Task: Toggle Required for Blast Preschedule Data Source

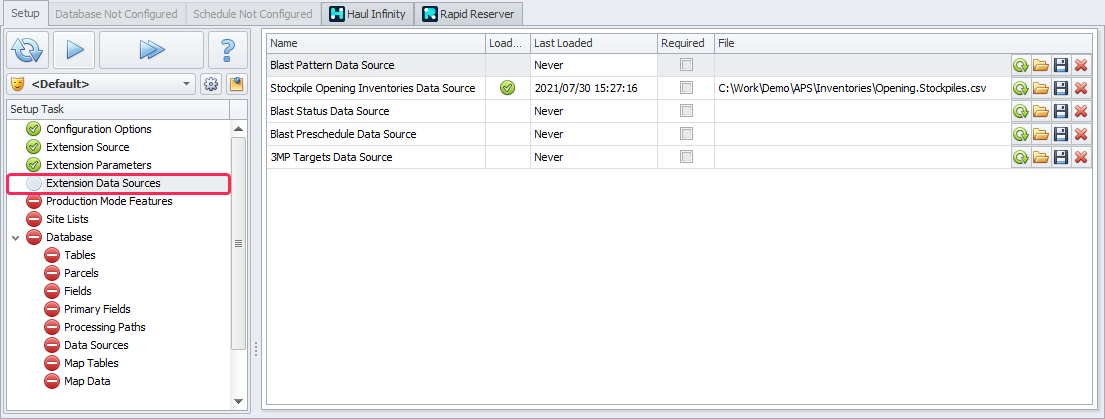Action: pos(686,134)
